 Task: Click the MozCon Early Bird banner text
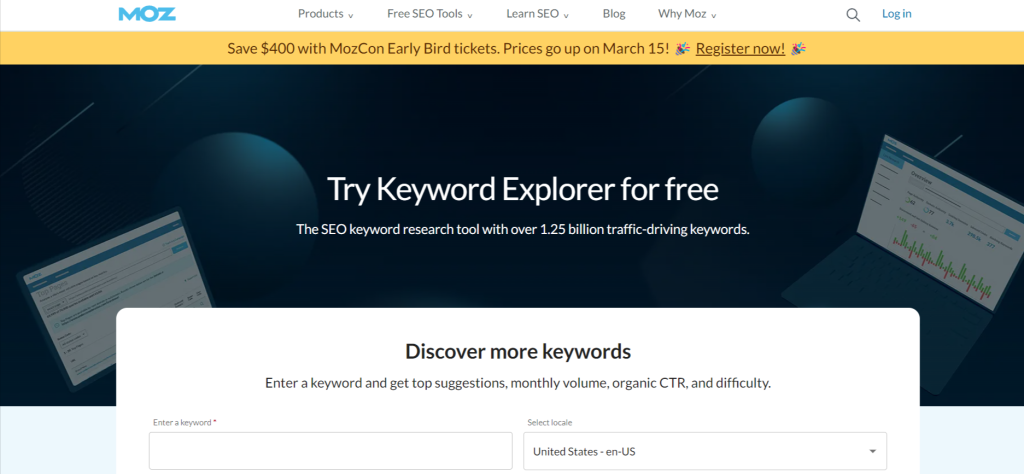[x=448, y=48]
